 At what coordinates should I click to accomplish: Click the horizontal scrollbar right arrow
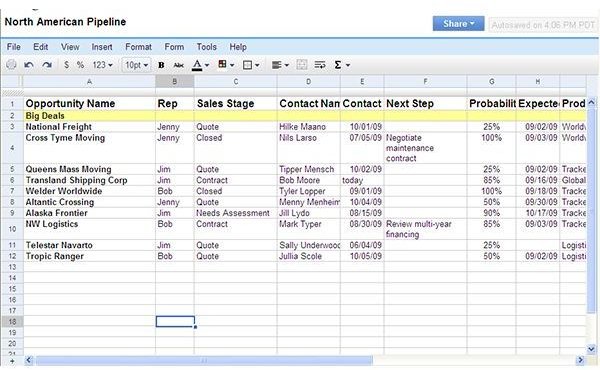click(x=580, y=360)
